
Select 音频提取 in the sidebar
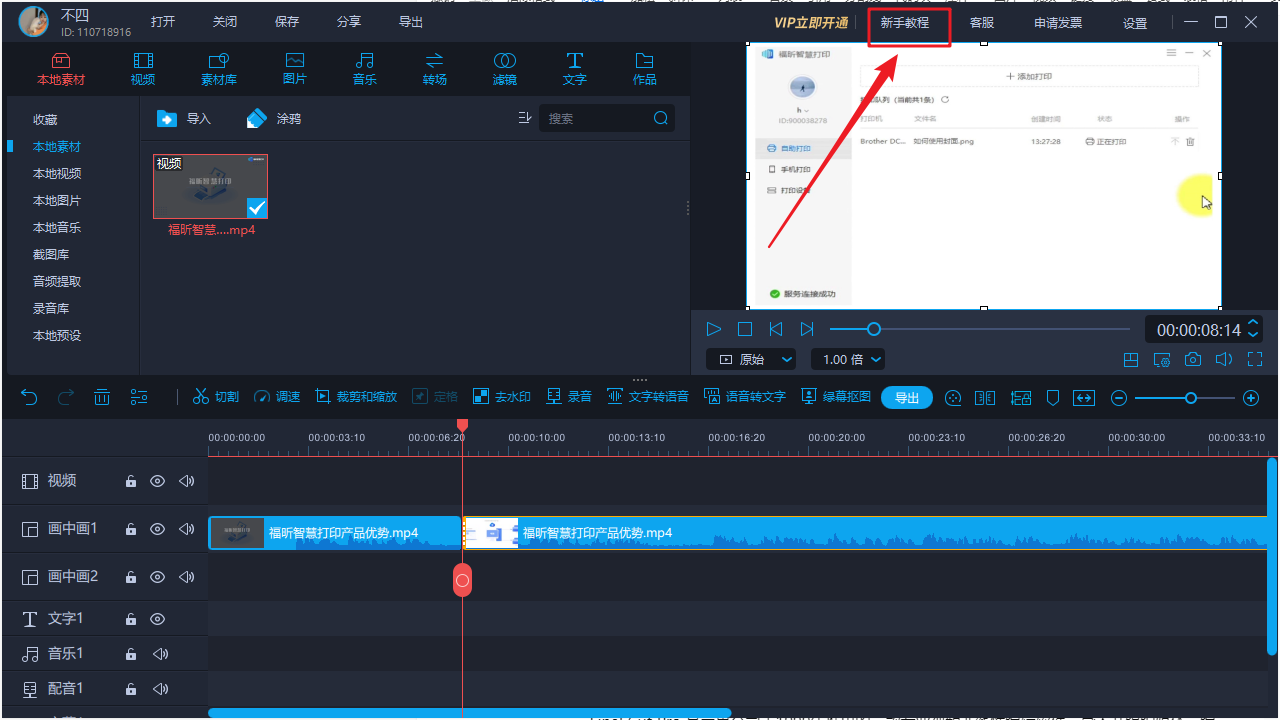click(57, 282)
